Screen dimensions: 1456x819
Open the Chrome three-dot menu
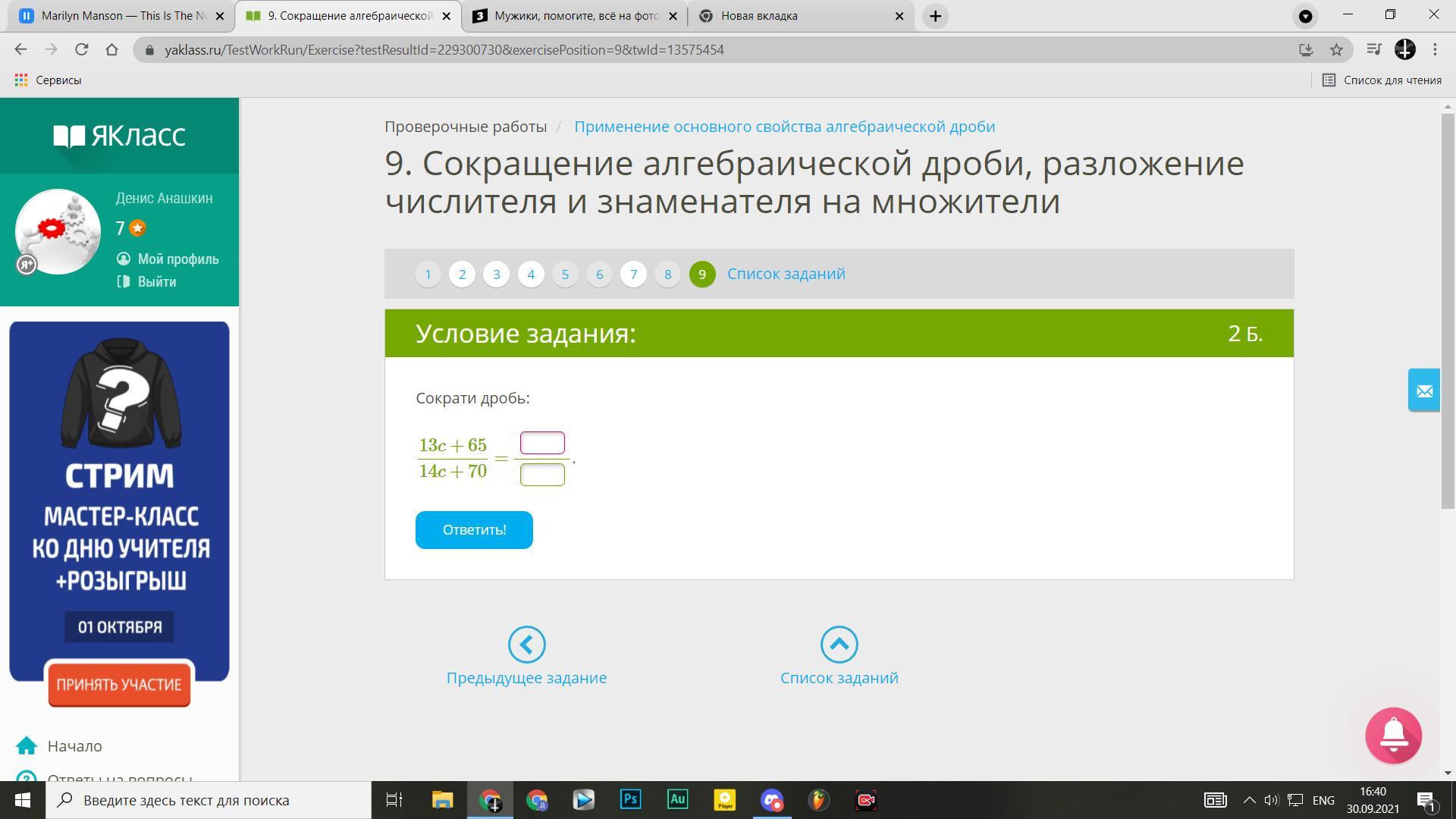coord(1435,50)
